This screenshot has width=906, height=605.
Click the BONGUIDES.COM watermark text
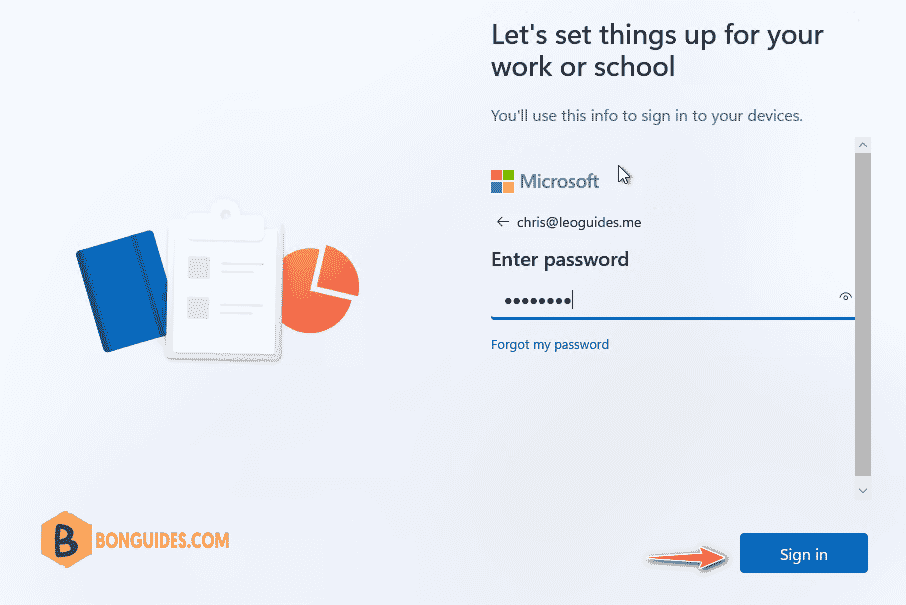[162, 540]
